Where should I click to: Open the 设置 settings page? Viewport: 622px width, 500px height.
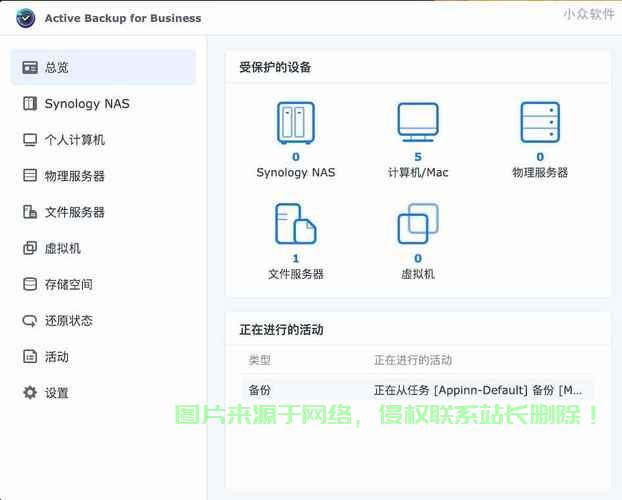click(103, 392)
